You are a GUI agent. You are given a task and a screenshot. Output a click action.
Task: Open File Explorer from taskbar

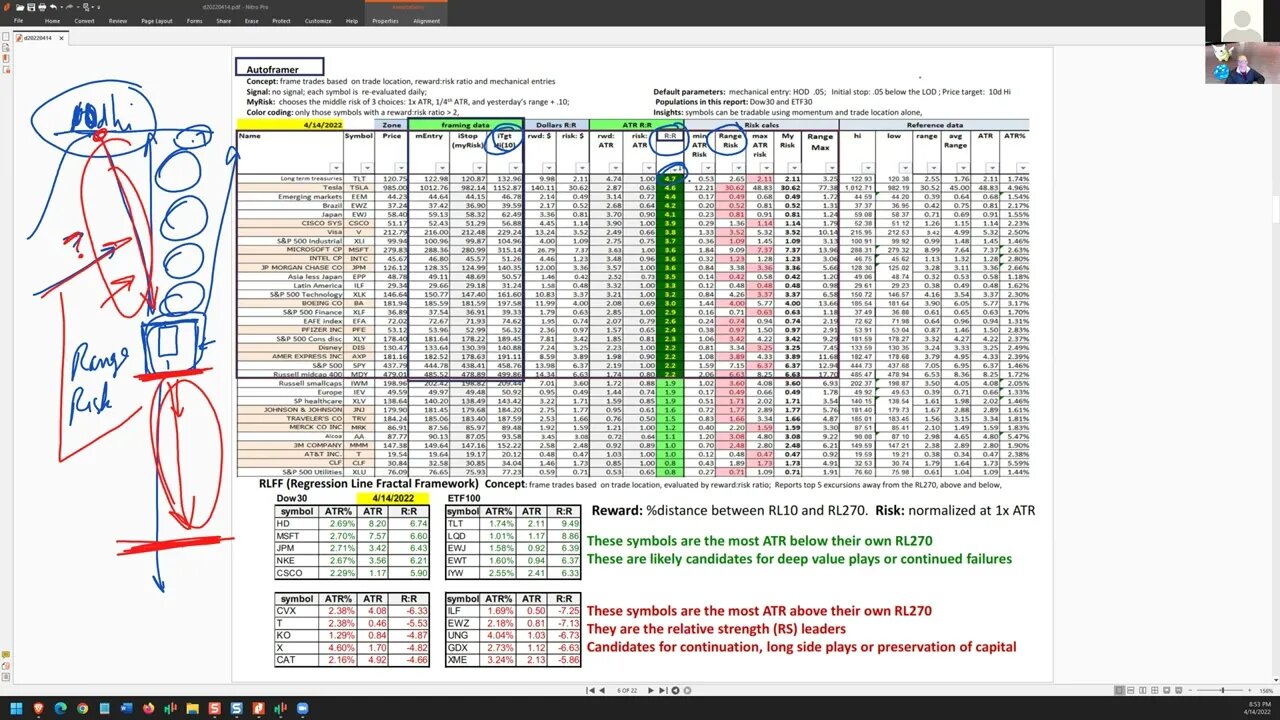coord(192,708)
